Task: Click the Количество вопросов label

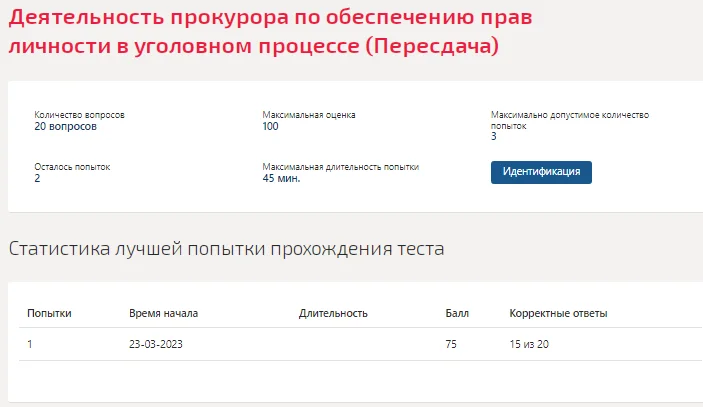Action: point(79,115)
